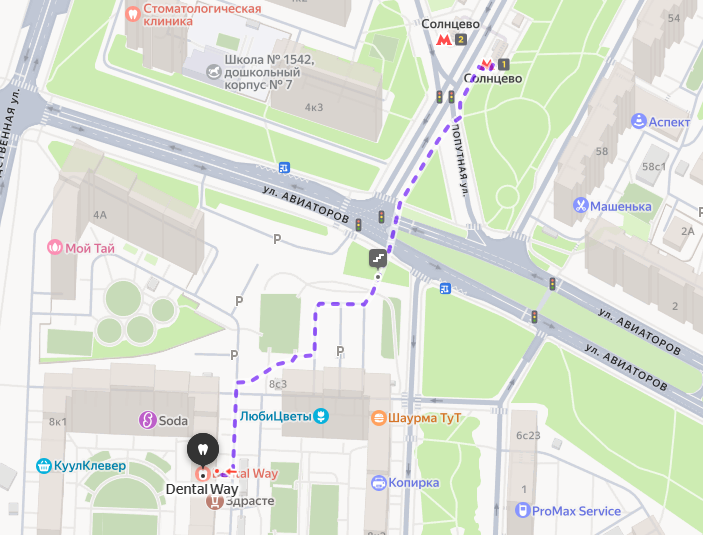The image size is (703, 535).
Task: Select the Копирка printer icon
Action: [x=379, y=483]
